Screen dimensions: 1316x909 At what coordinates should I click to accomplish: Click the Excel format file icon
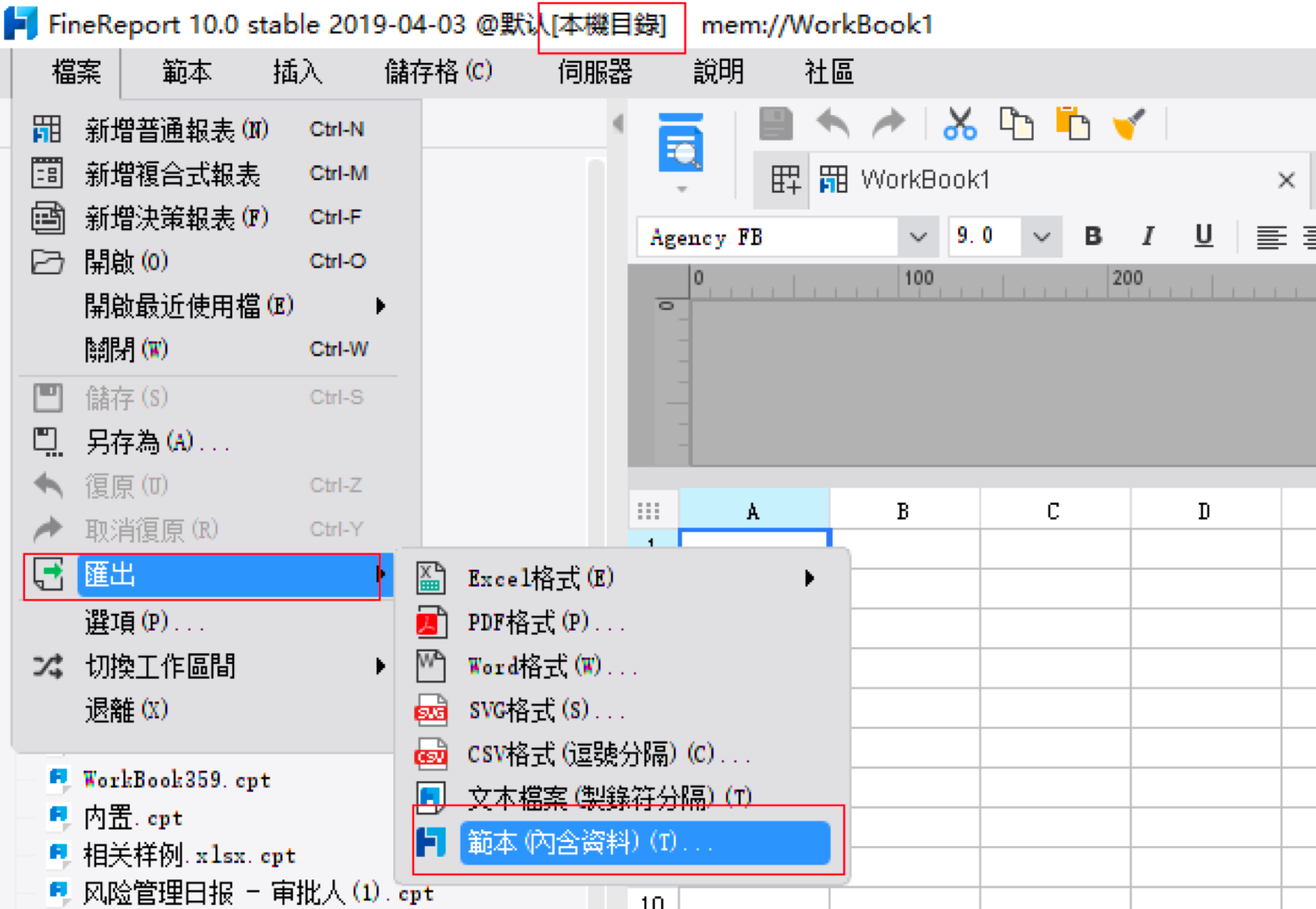click(x=430, y=578)
